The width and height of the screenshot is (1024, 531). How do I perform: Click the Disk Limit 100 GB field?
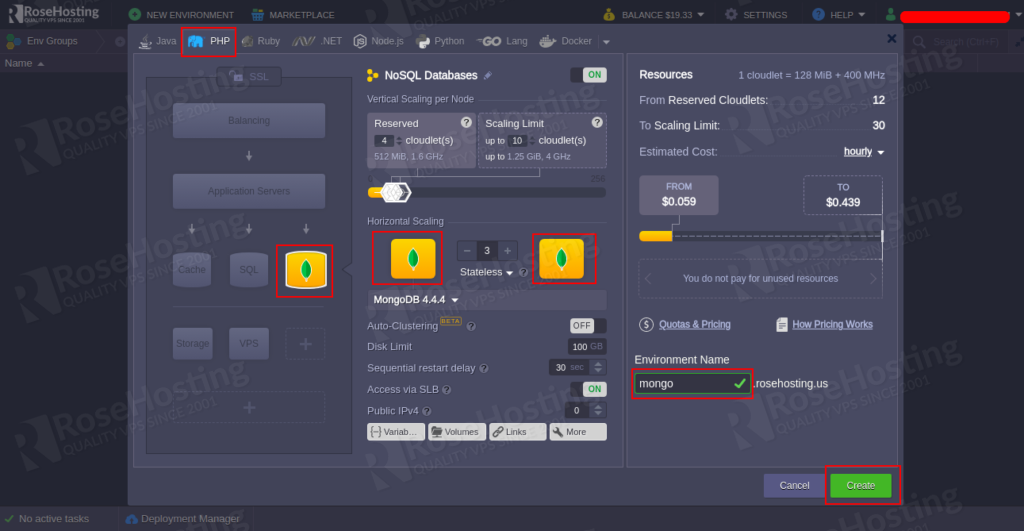(587, 347)
